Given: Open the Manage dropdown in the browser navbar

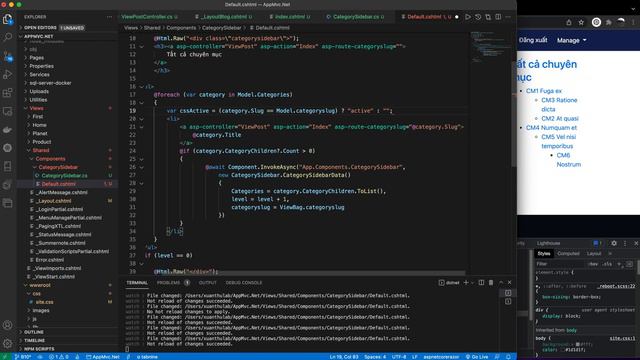Looking at the screenshot, I should 571,40.
